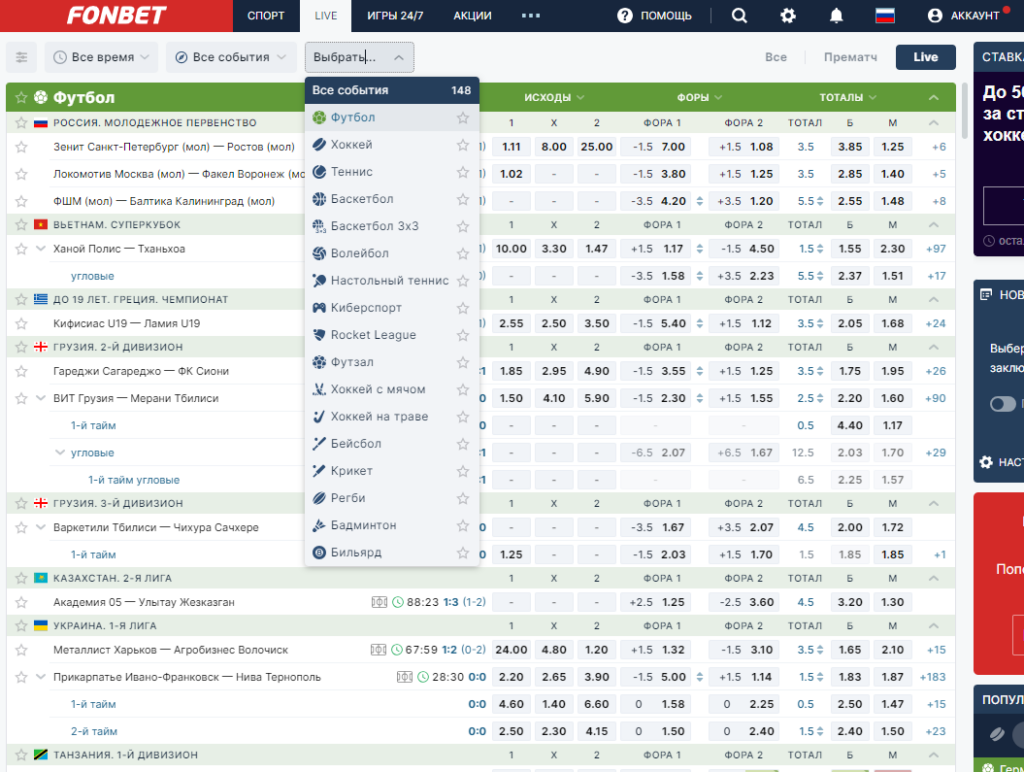Open the filter sliders icon
Screen dimensions: 1024x772
click(x=22, y=57)
